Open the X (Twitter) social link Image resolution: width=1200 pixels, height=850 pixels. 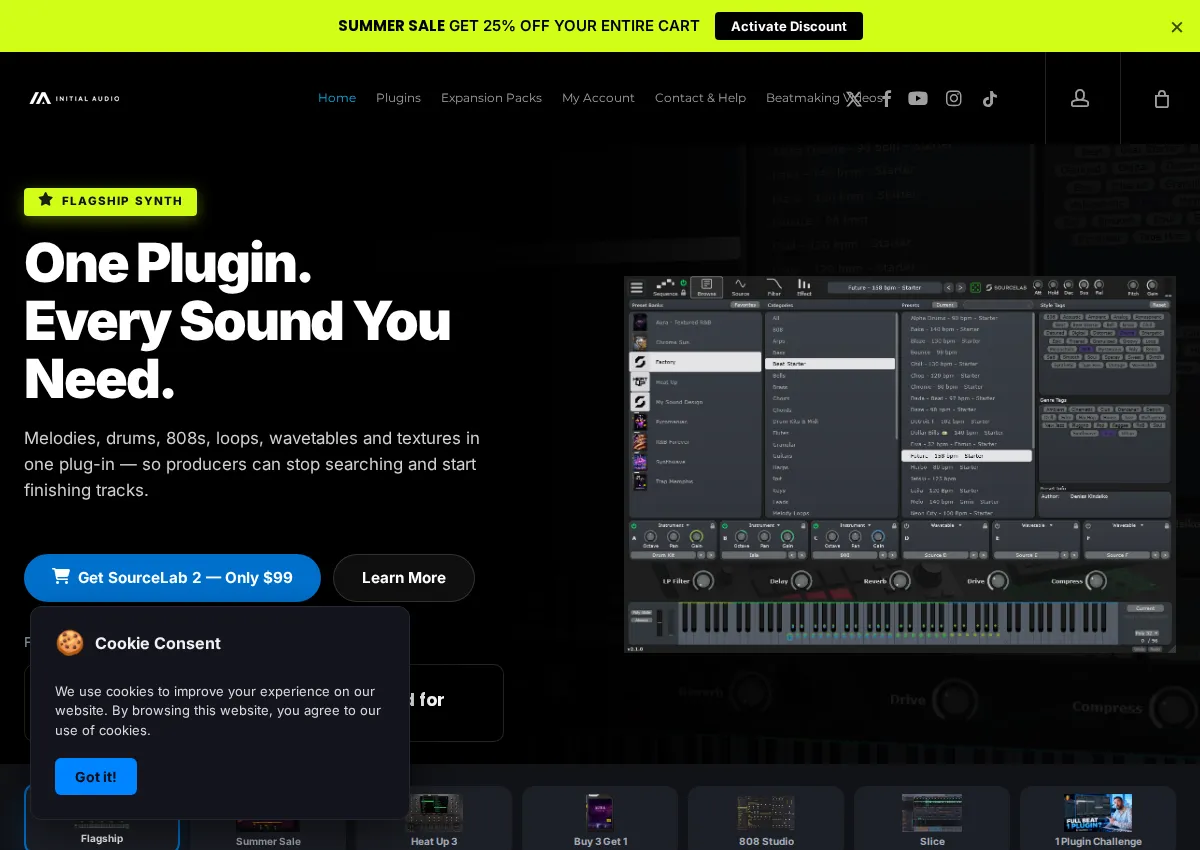[x=853, y=98]
